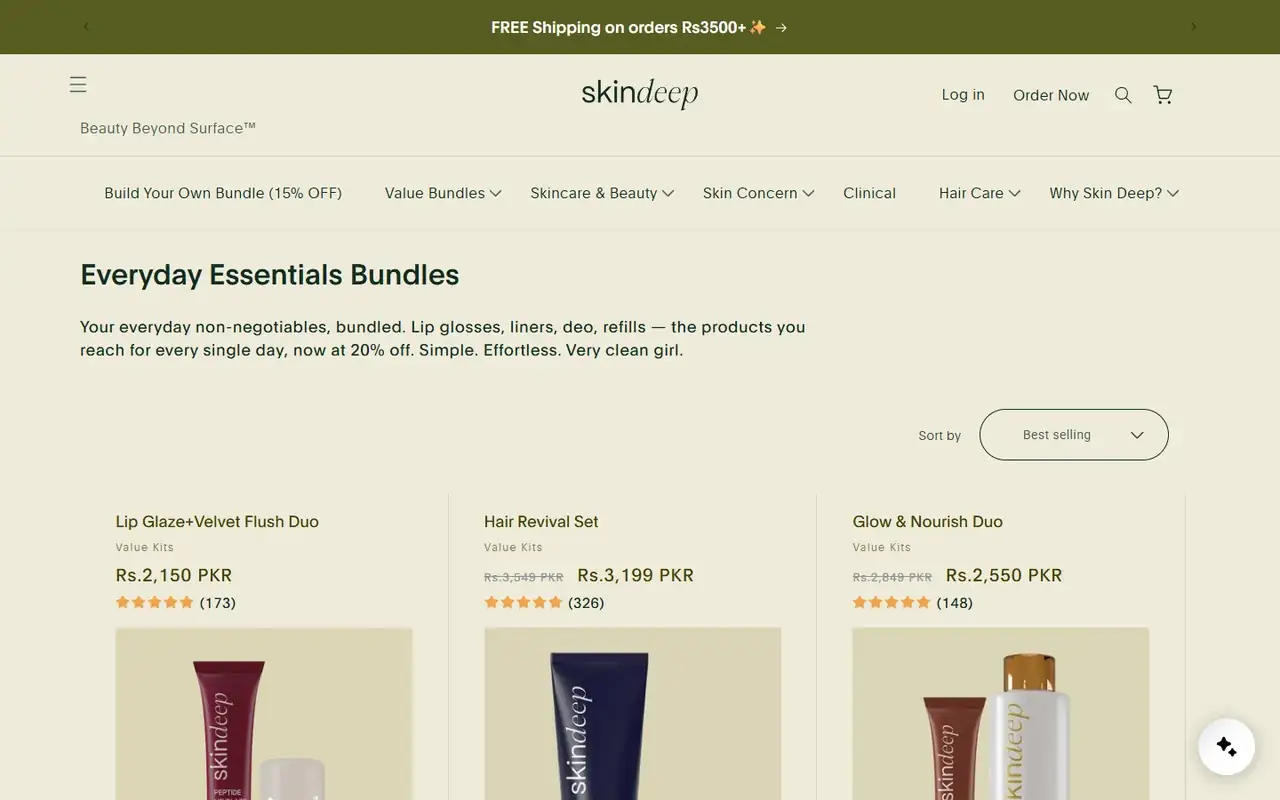The height and width of the screenshot is (800, 1280).
Task: Open the hamburger menu icon
Action: (x=78, y=85)
